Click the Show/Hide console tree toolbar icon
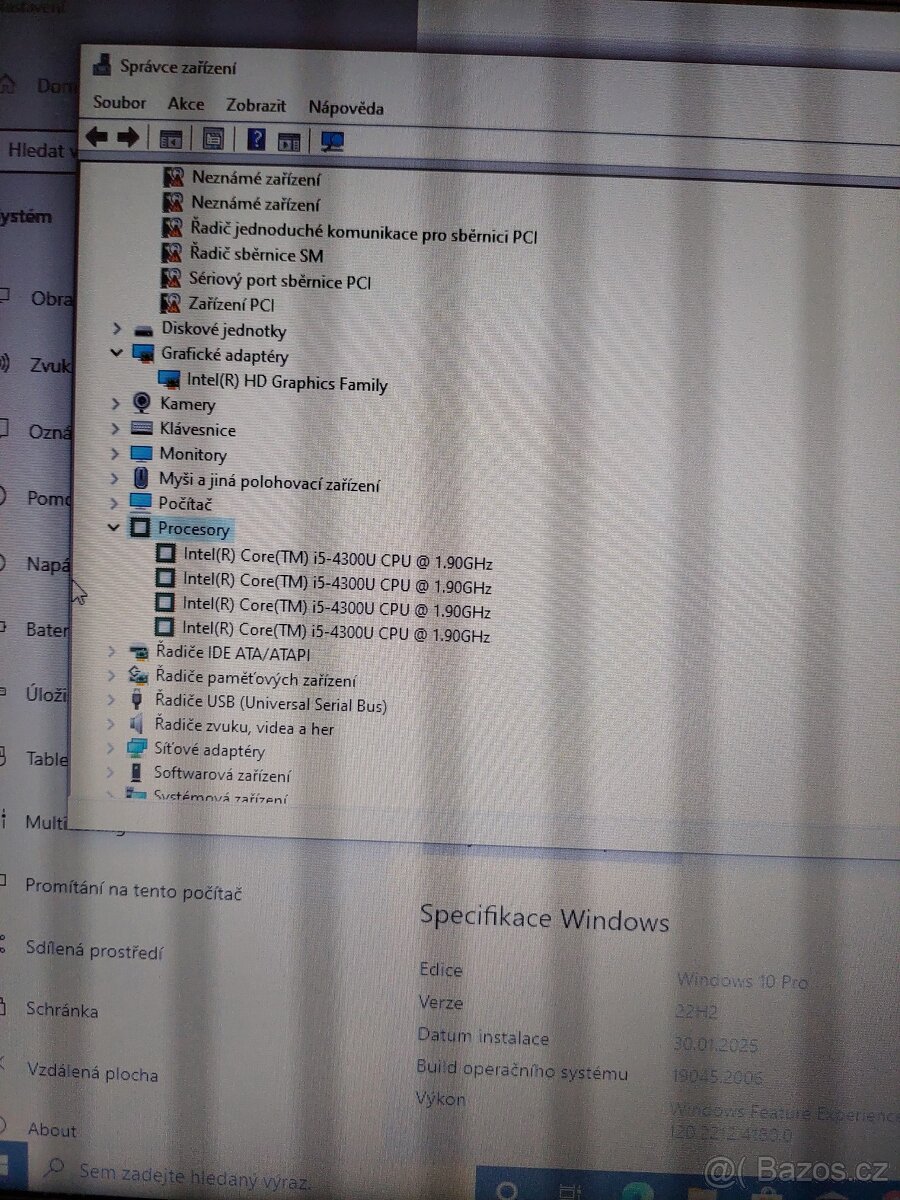Screen dimensions: 900x1200 [x=172, y=138]
